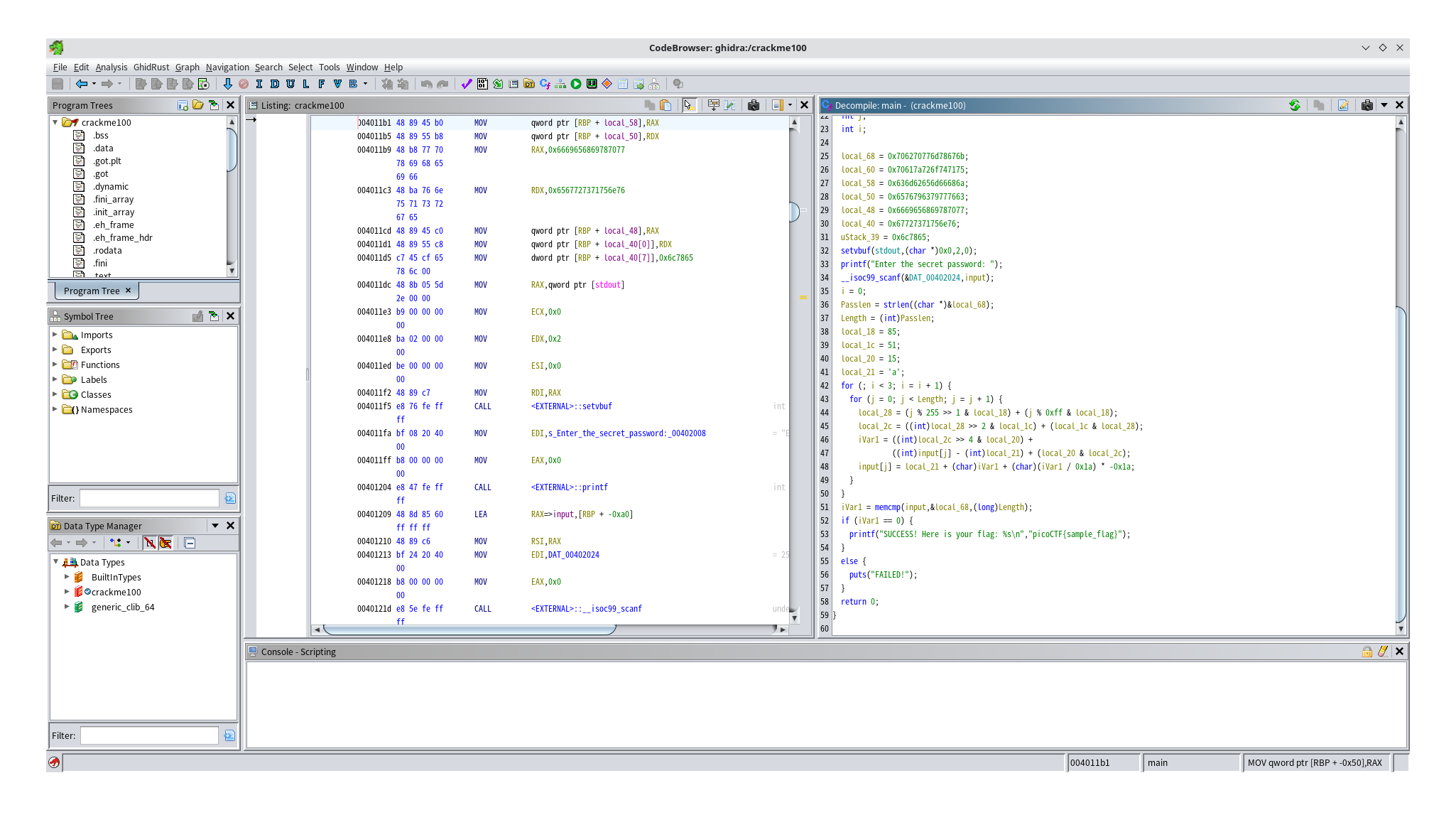This screenshot has height=827, width=1456.
Task: Focus the Symbol Tree filter field
Action: coord(149,498)
